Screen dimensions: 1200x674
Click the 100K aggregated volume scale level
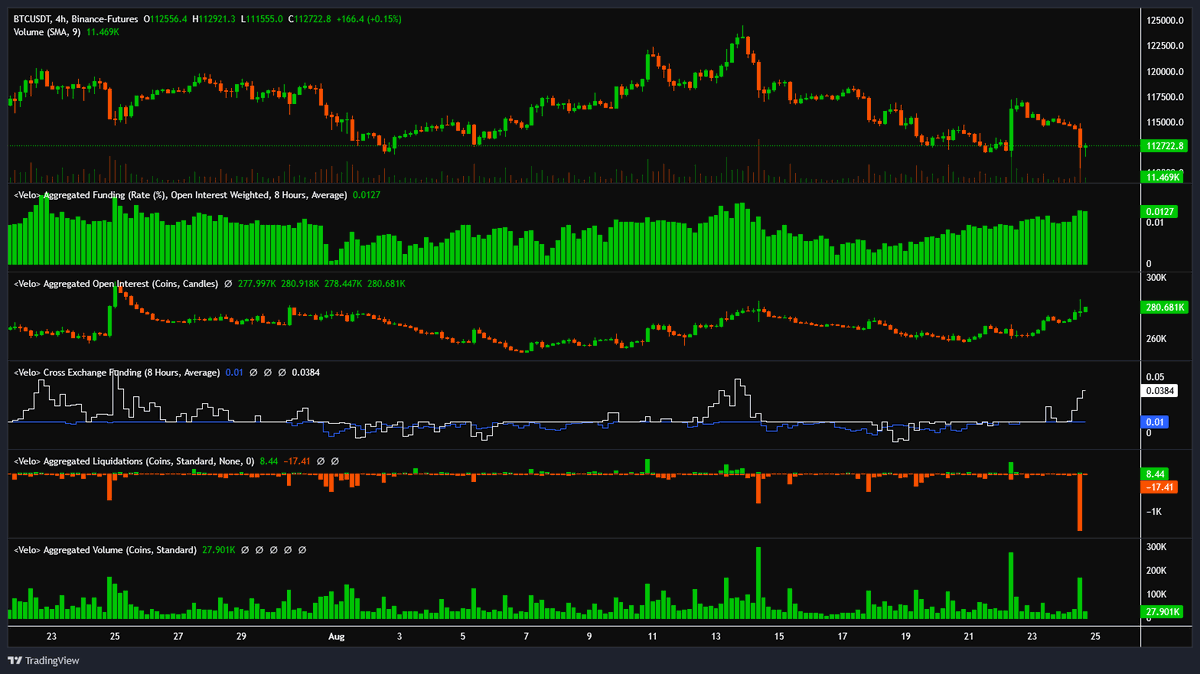click(x=1155, y=595)
